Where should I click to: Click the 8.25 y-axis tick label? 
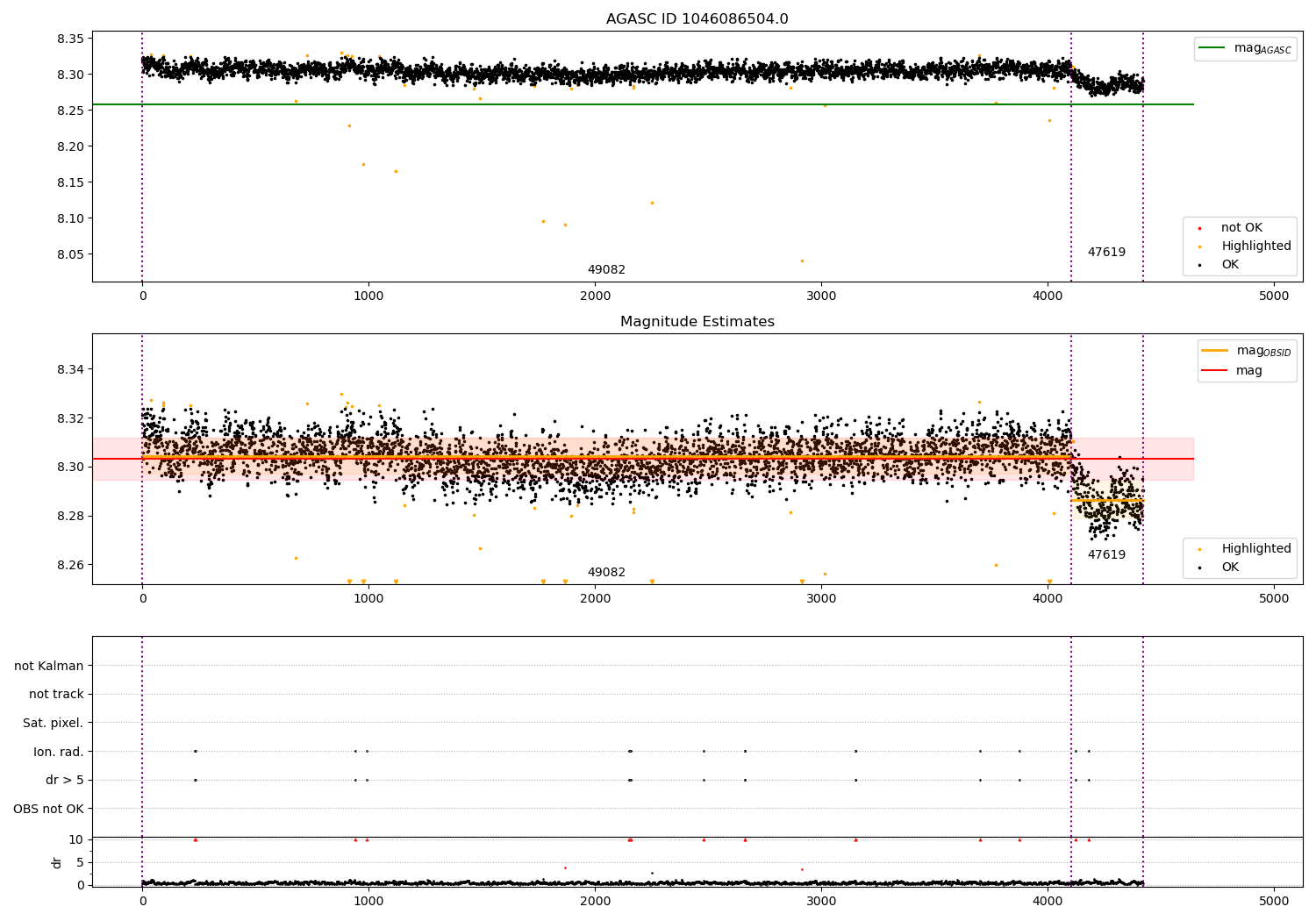[71, 111]
